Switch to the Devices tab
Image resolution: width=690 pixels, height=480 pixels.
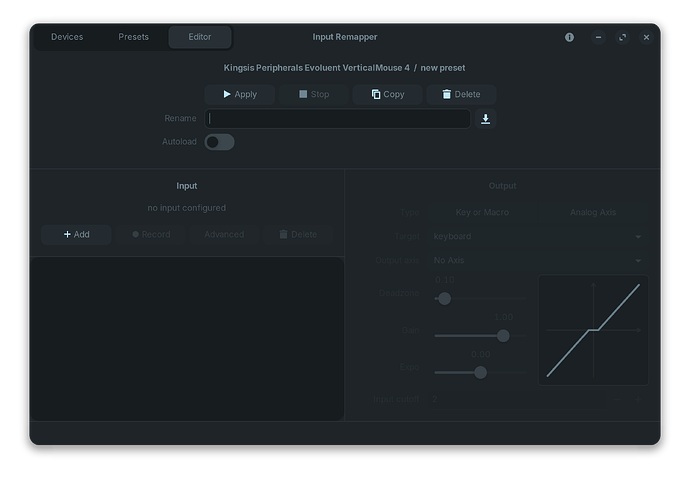67,37
